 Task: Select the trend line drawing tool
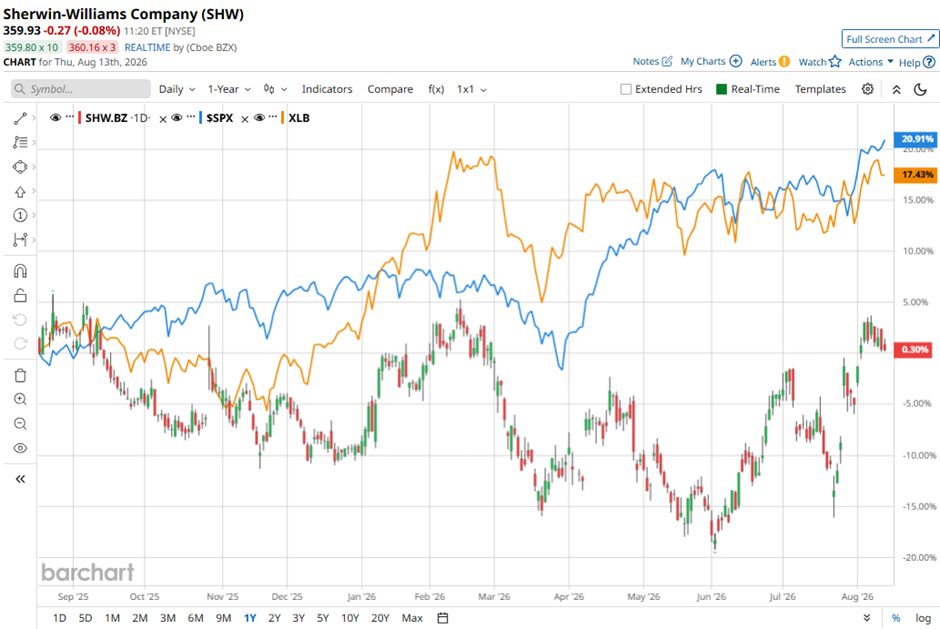click(20, 118)
